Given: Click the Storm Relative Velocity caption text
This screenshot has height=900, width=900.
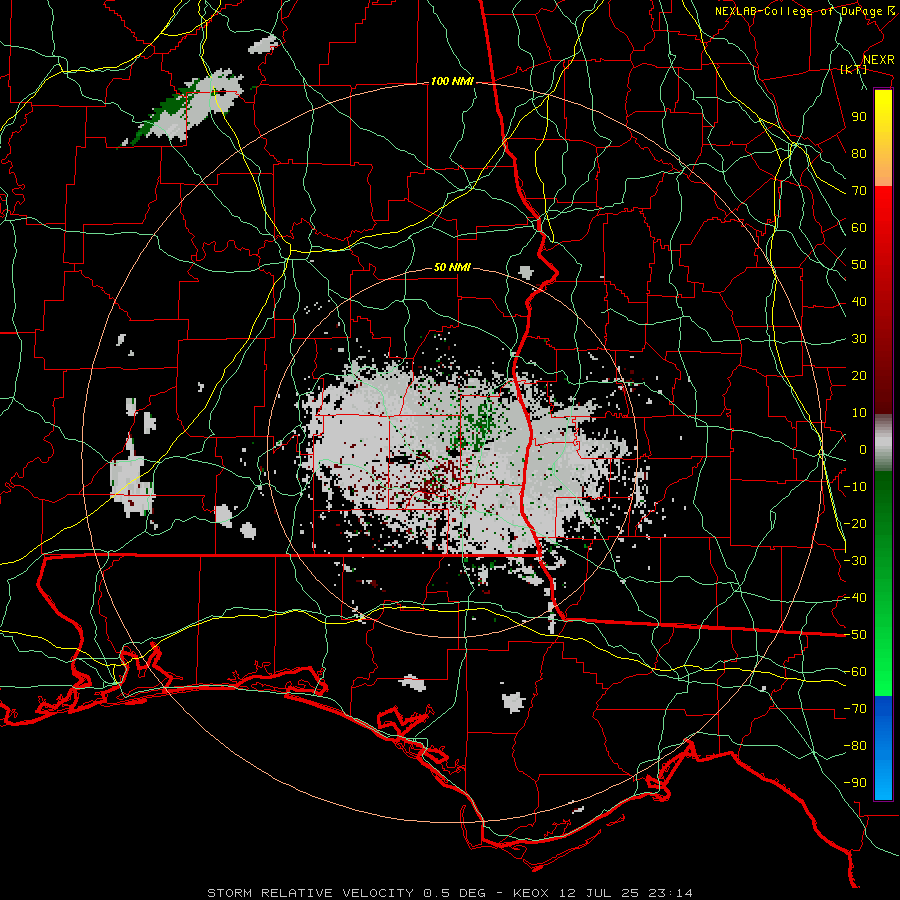Looking at the screenshot, I should 450,893.
